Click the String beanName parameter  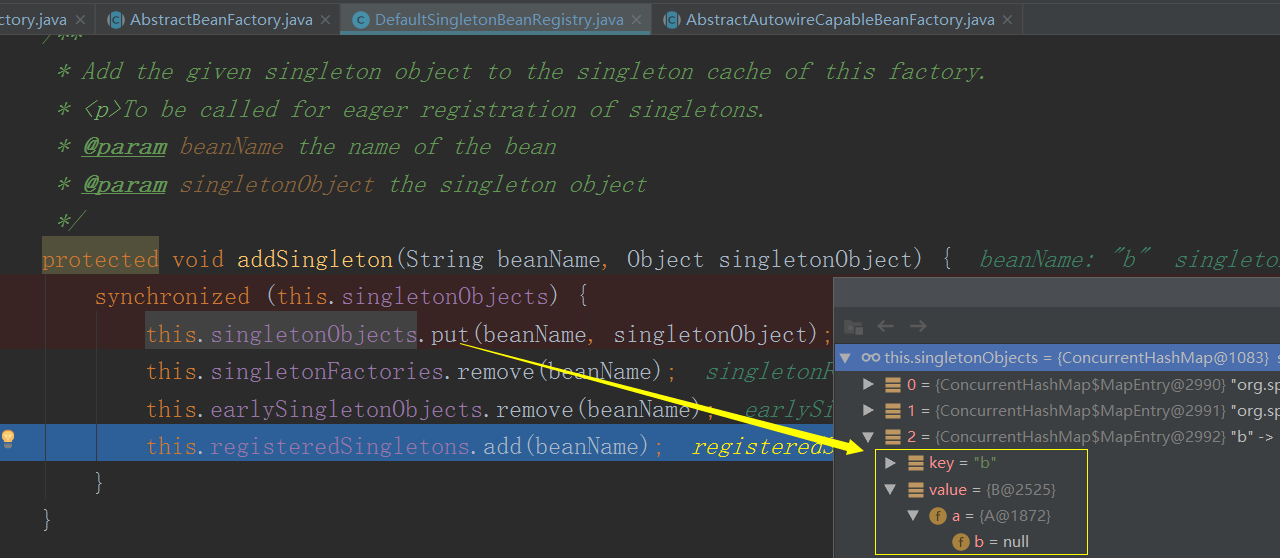click(x=504, y=260)
